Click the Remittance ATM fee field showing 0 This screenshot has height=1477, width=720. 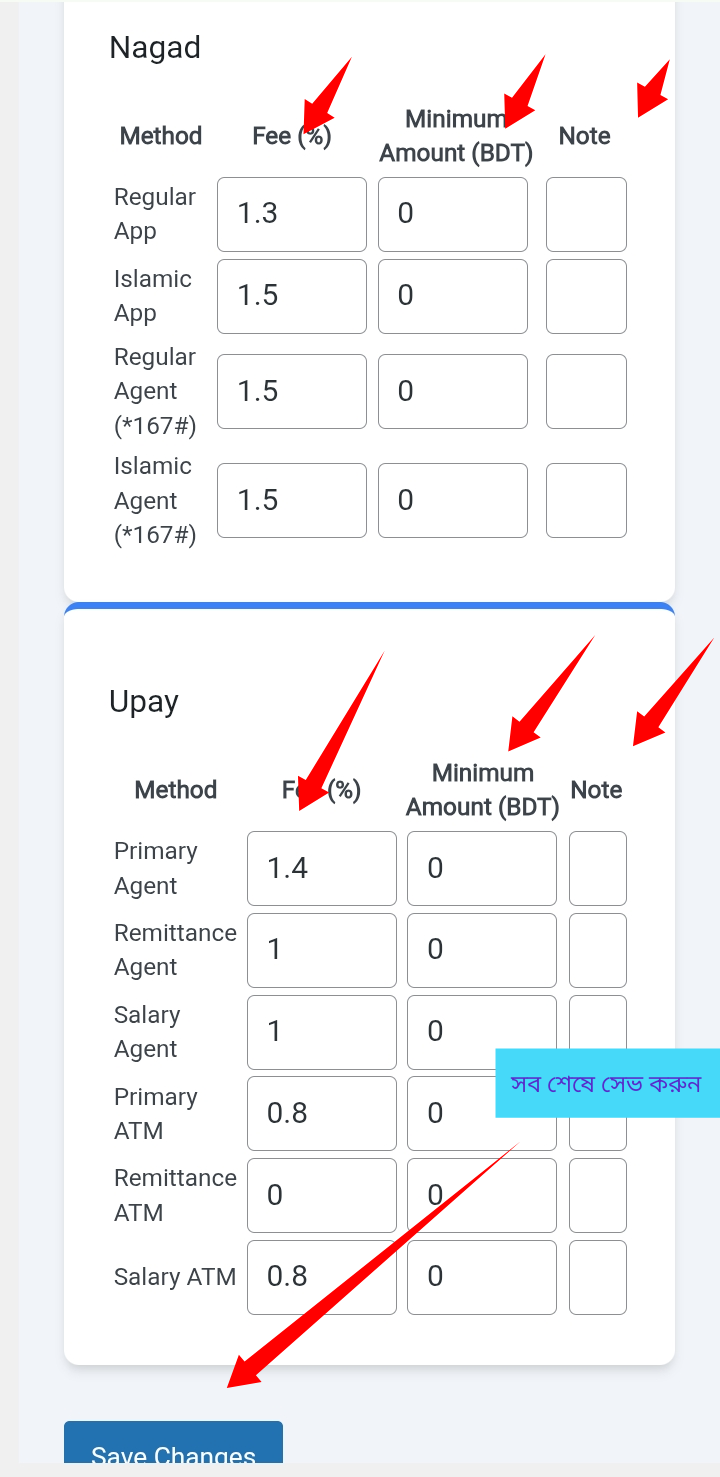(x=321, y=1195)
